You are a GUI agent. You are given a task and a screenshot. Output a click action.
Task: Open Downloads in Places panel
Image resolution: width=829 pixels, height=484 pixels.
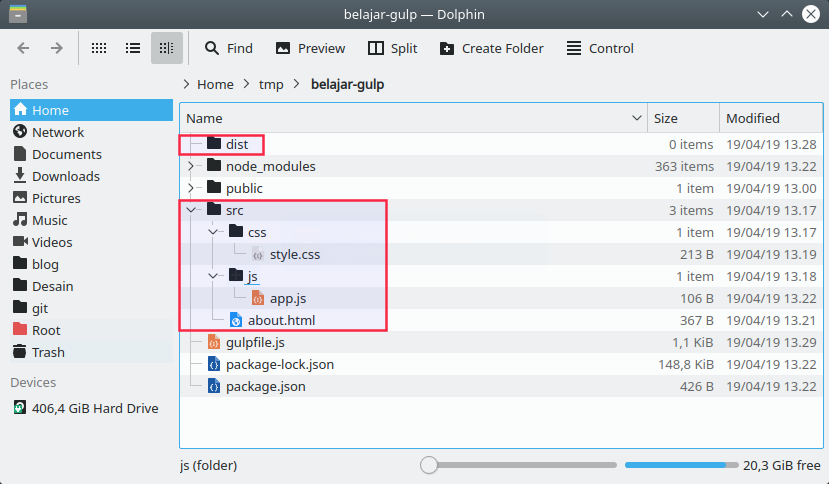coord(65,176)
